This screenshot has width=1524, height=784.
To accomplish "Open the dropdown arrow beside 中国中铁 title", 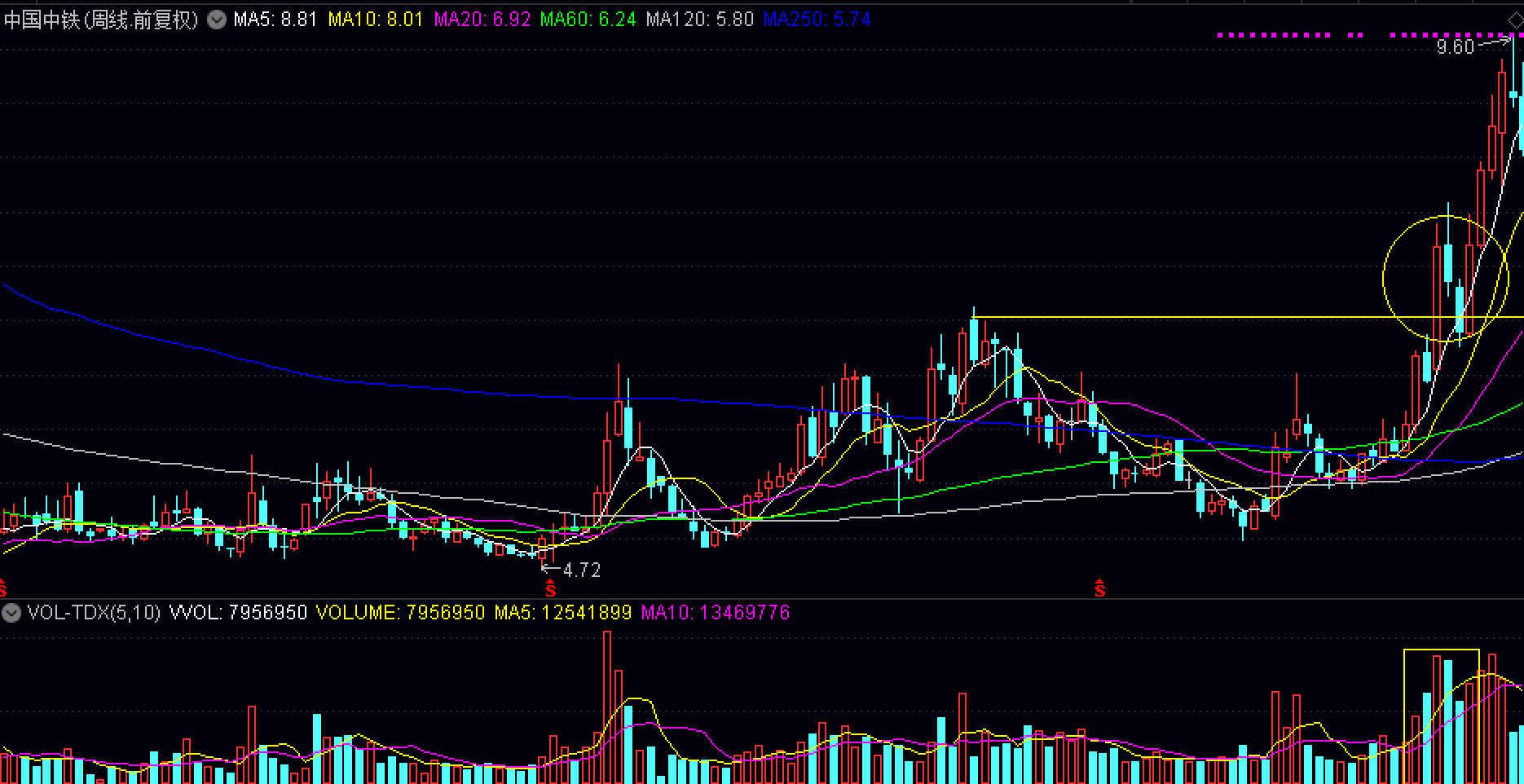I will pos(217,20).
